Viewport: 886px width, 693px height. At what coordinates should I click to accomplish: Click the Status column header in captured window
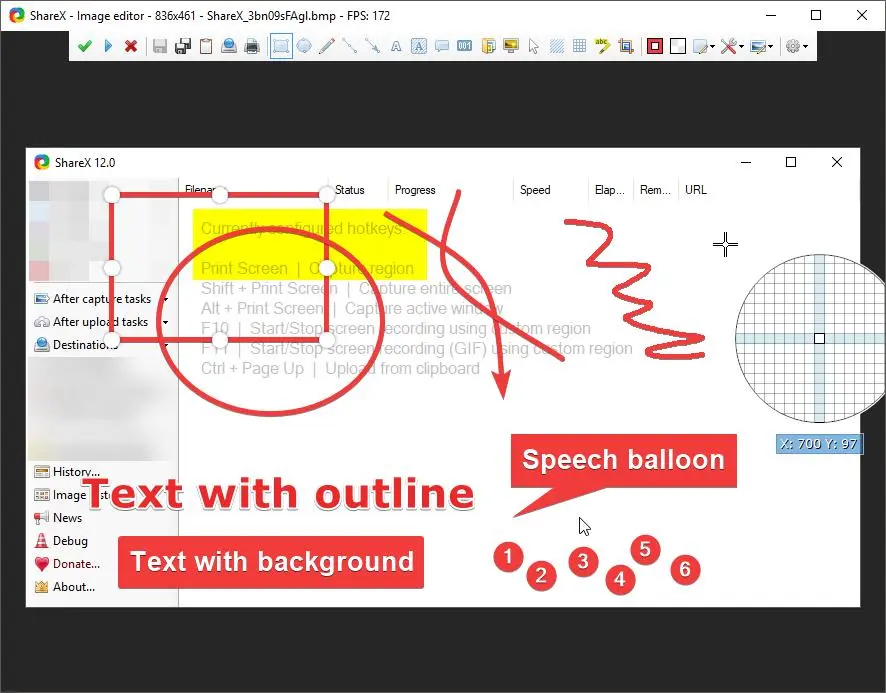[350, 190]
